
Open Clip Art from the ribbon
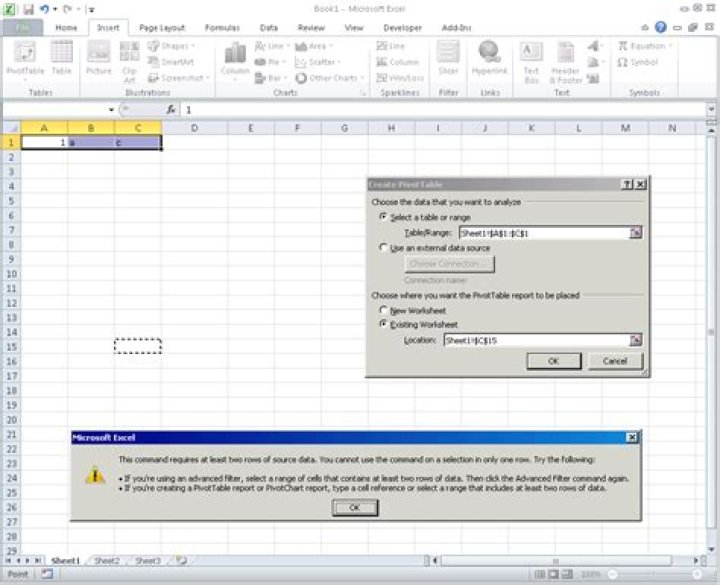coord(129,62)
